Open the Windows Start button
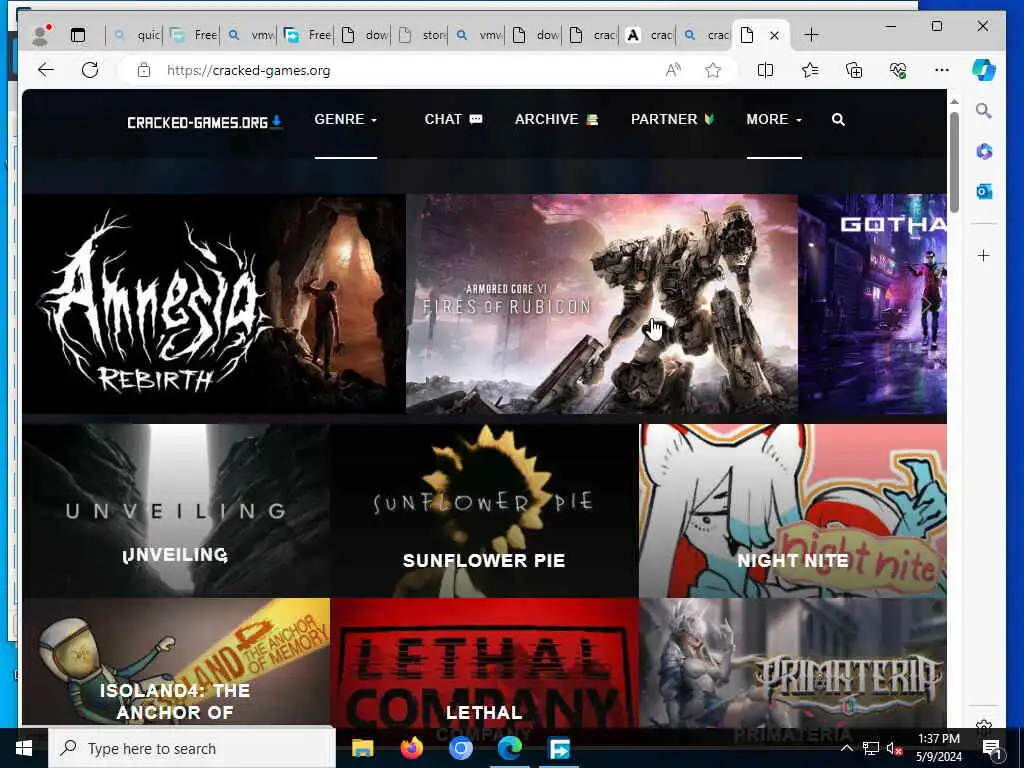Image resolution: width=1024 pixels, height=768 pixels. pos(24,748)
